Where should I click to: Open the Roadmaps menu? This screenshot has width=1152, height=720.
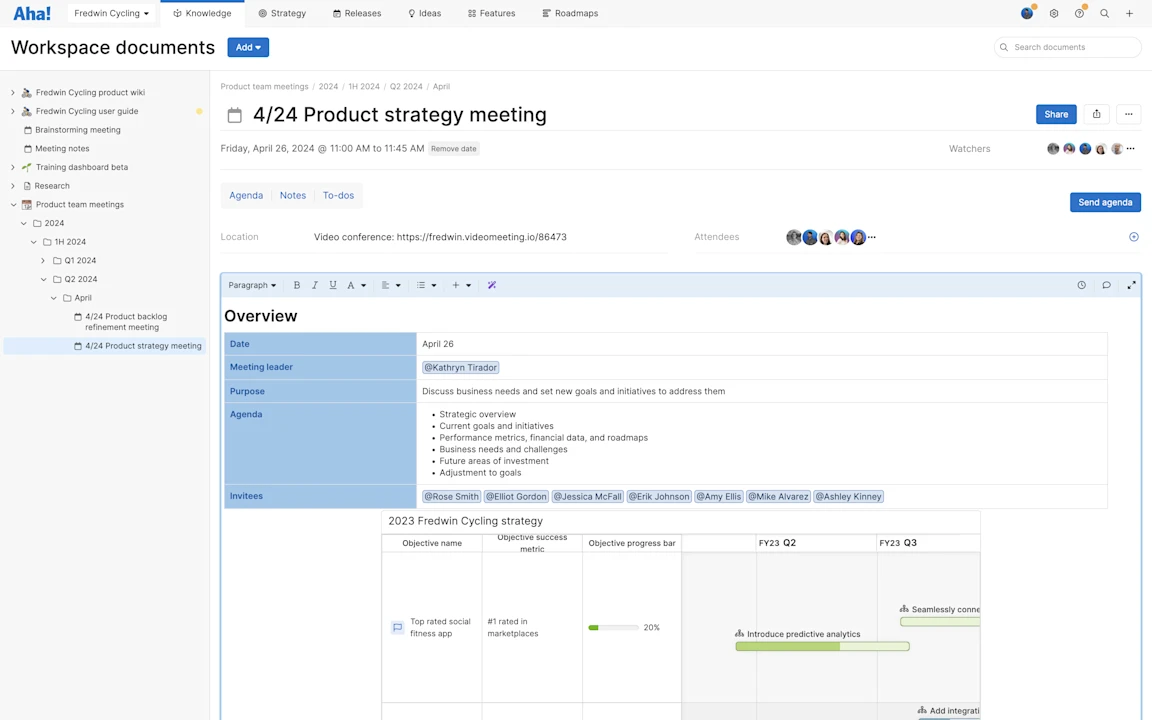[570, 13]
